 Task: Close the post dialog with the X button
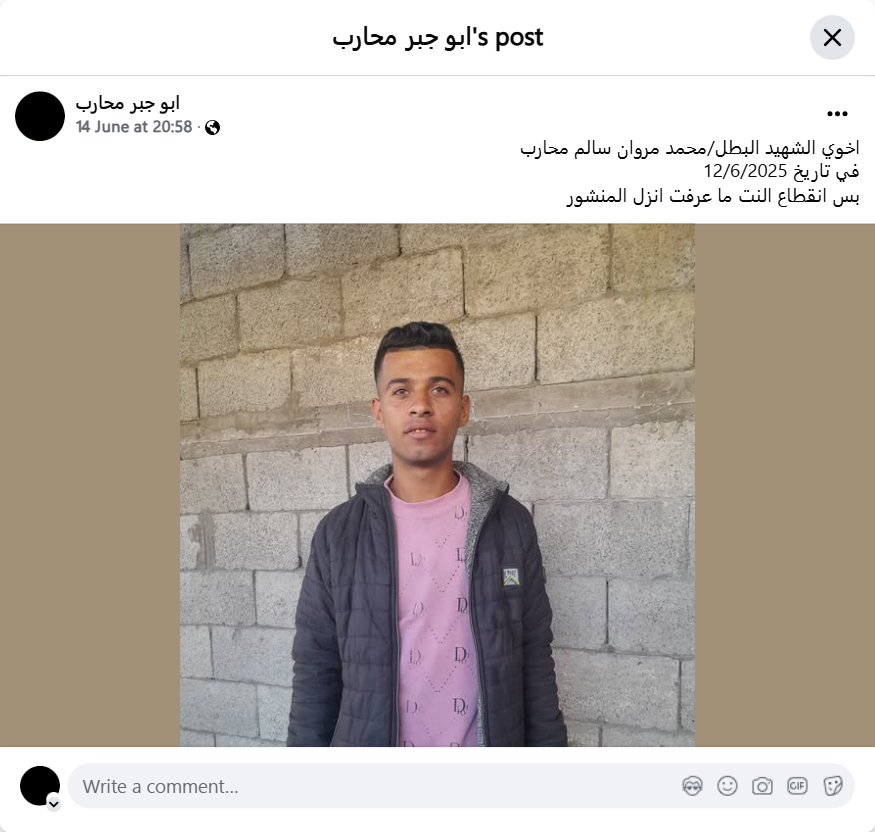pyautogui.click(x=832, y=37)
